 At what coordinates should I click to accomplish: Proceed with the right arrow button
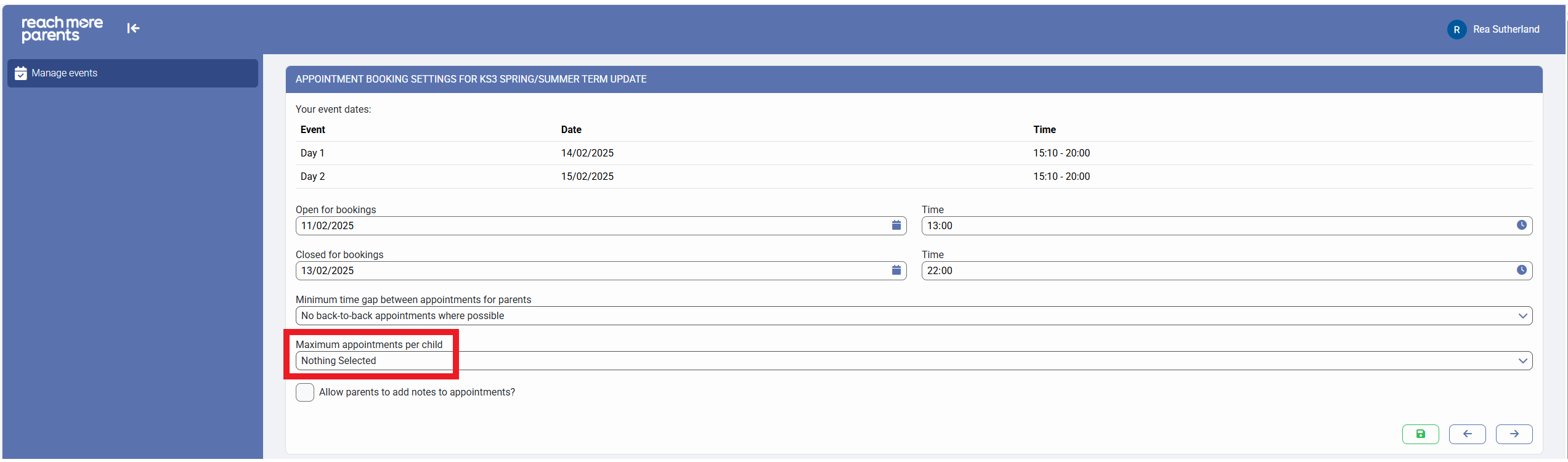pyautogui.click(x=1514, y=434)
